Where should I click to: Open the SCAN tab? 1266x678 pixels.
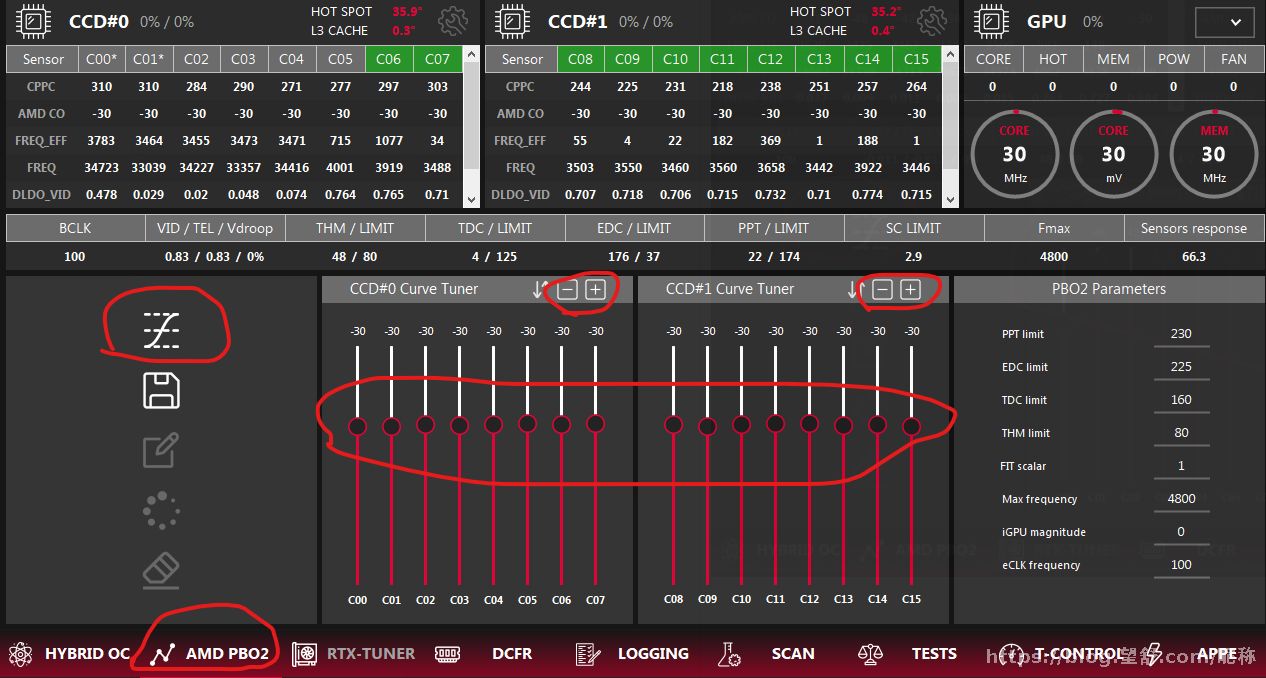point(766,654)
